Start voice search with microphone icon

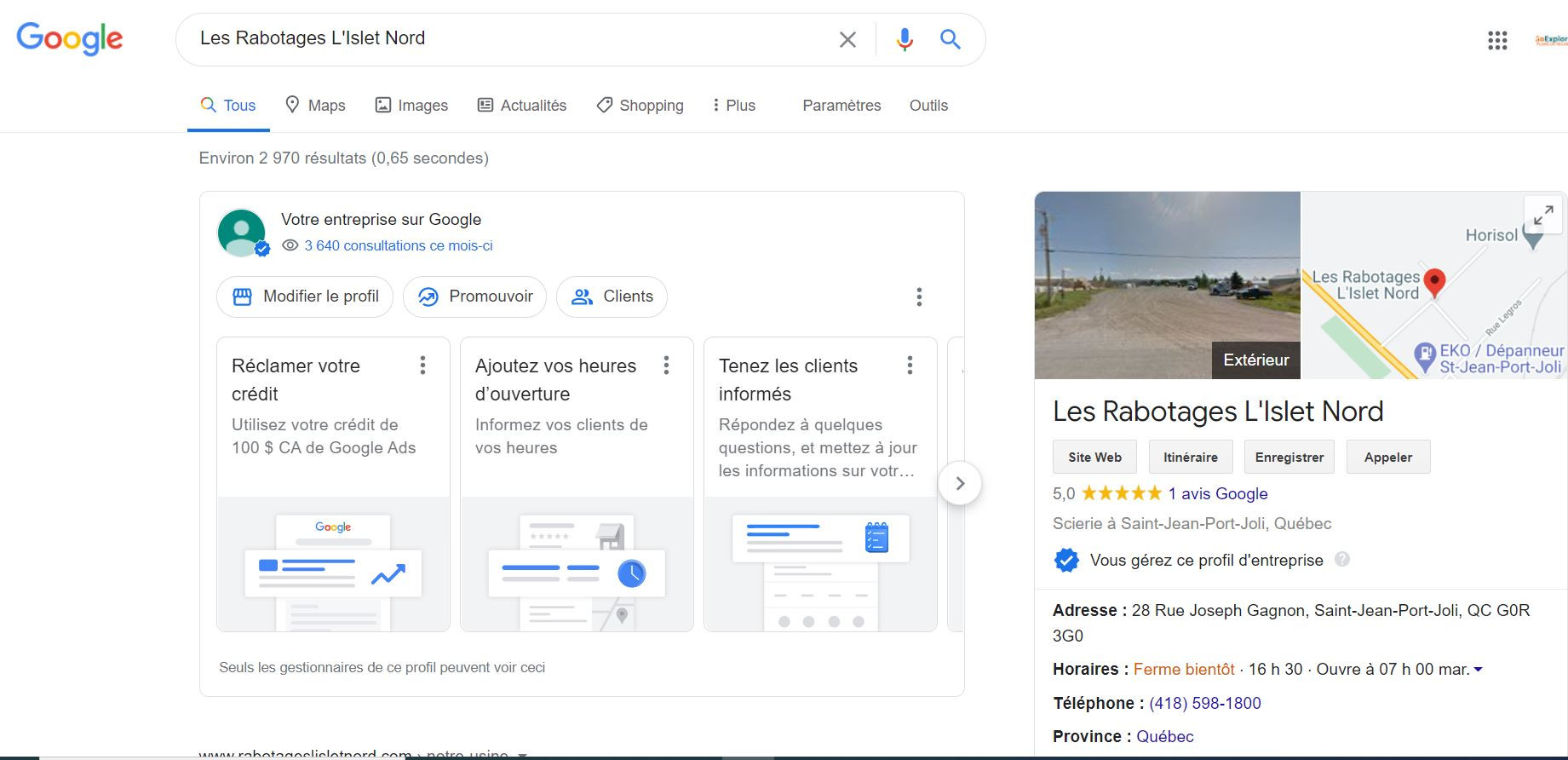(905, 39)
